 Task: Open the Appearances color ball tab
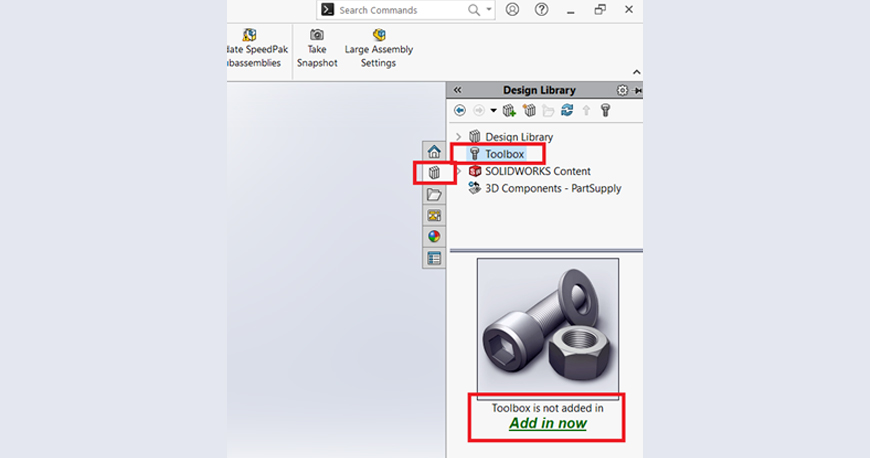tap(434, 236)
